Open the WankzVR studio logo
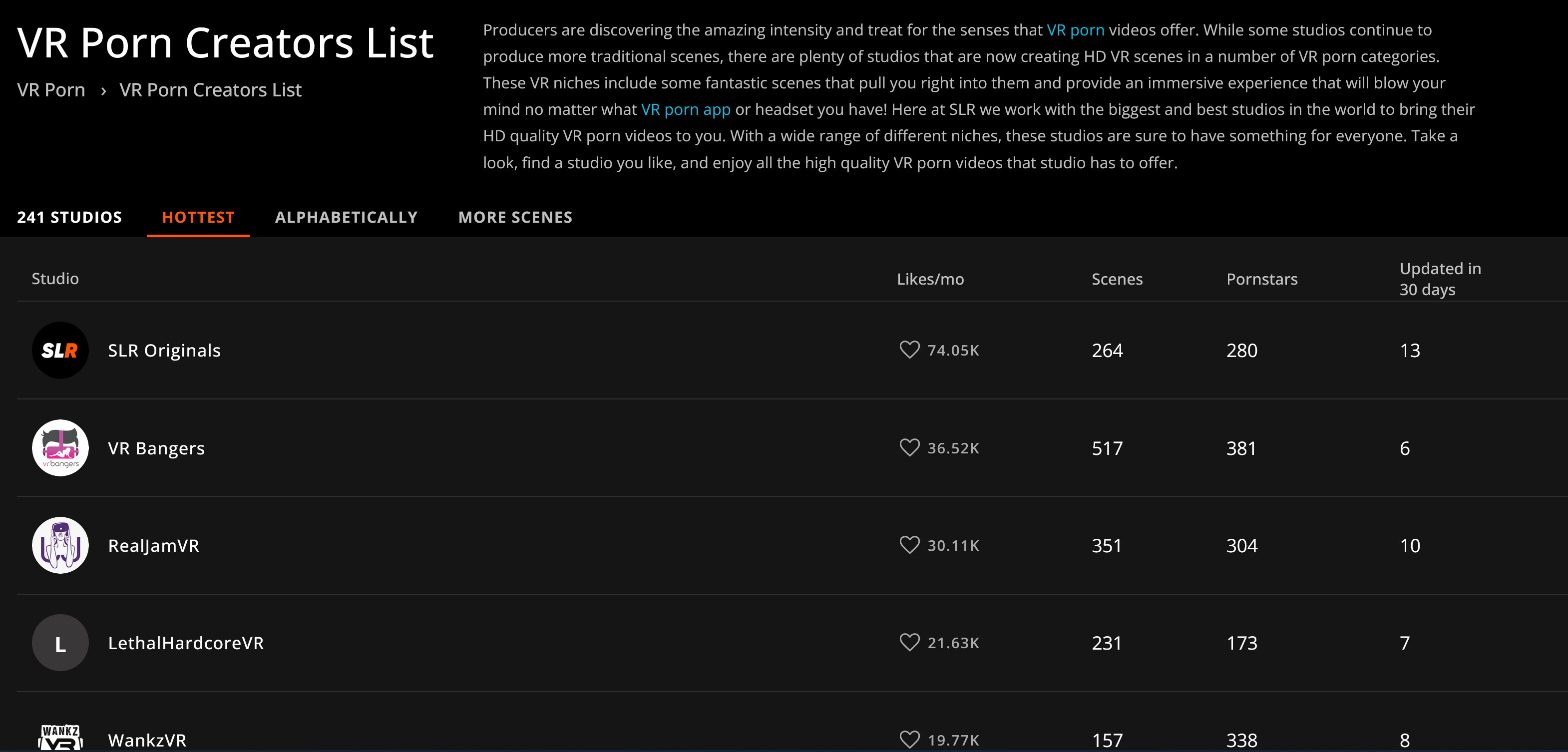 click(x=60, y=738)
